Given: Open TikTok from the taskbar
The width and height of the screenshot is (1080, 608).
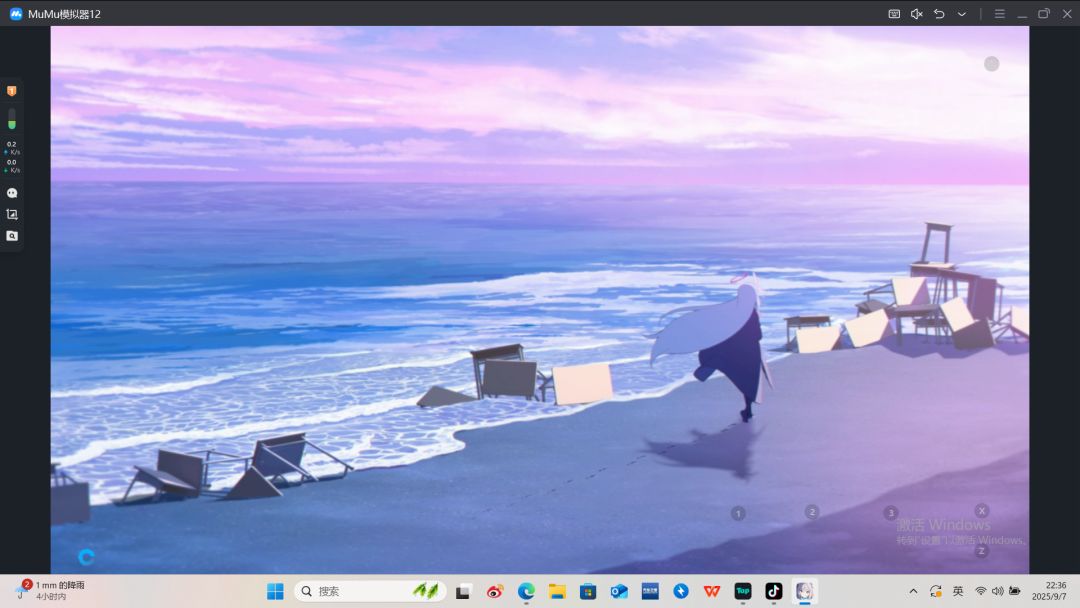Looking at the screenshot, I should click(x=773, y=591).
